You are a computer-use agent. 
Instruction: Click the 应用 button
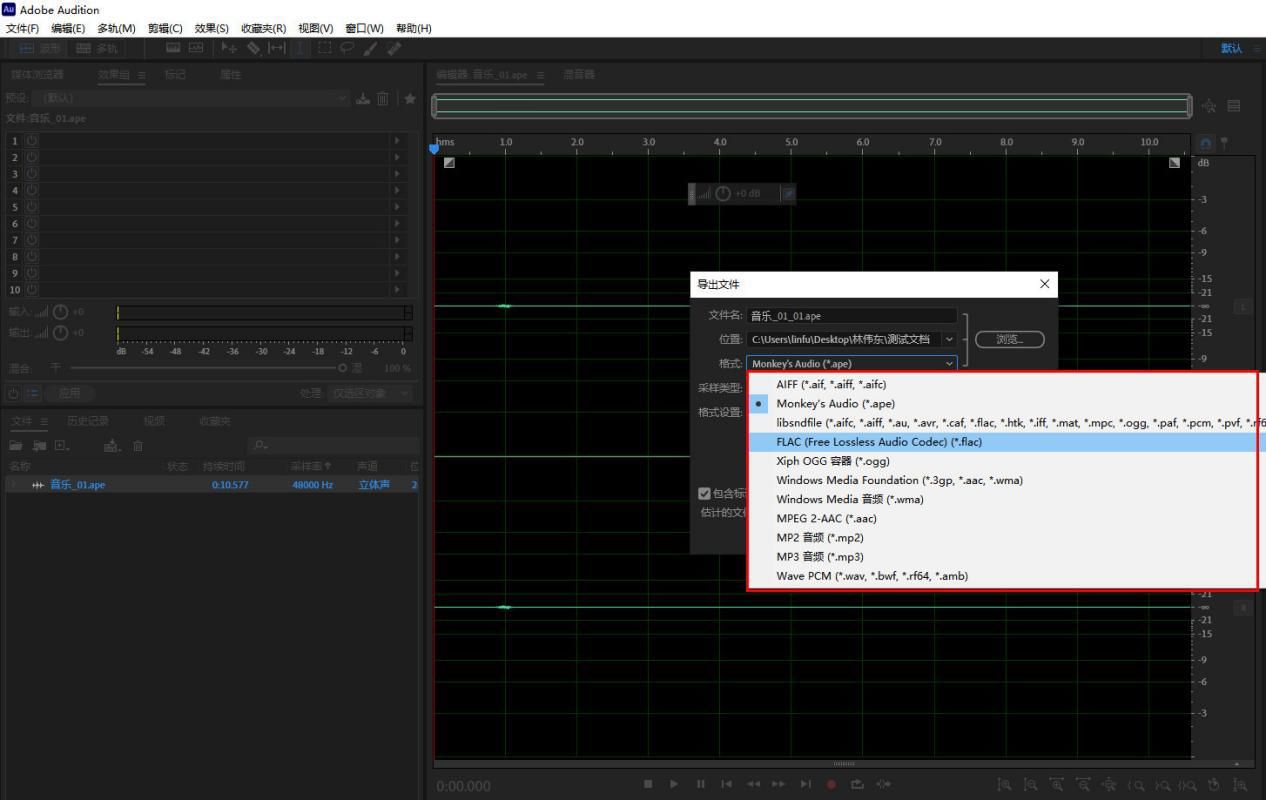[70, 392]
